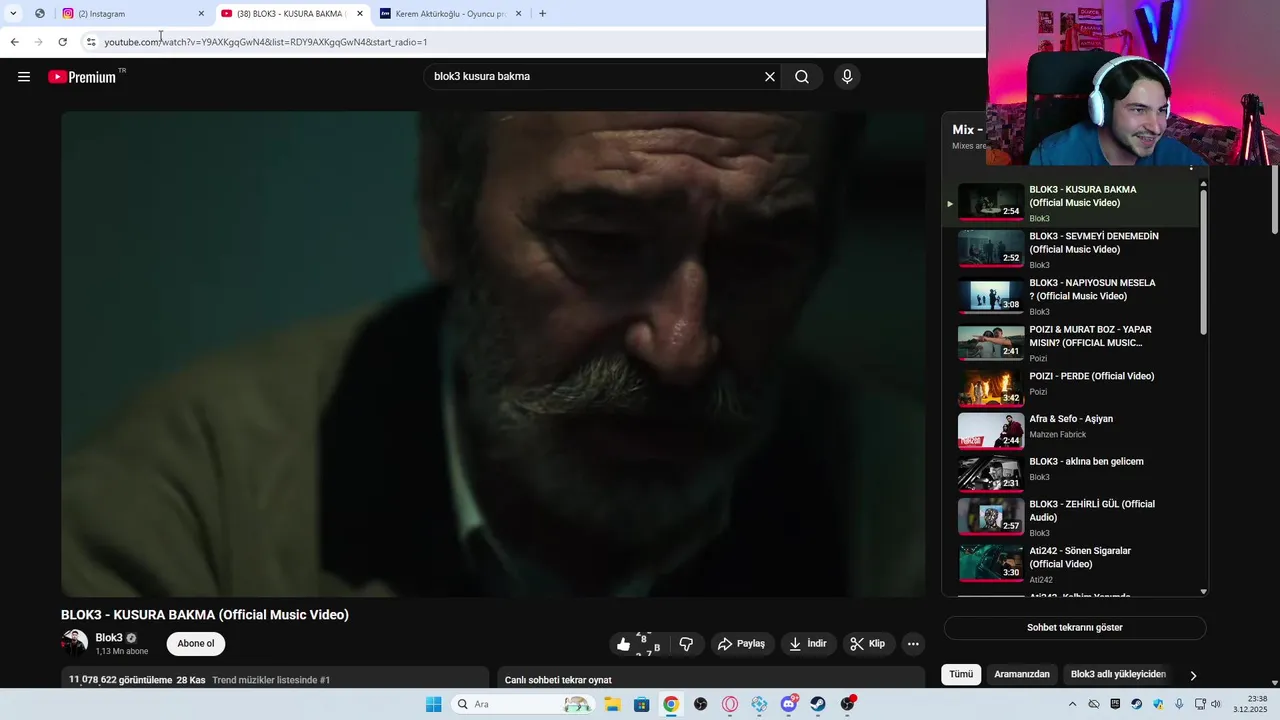Close the Kerem Aktürkoğlu tab
The height and width of the screenshot is (720, 1280).
(518, 14)
